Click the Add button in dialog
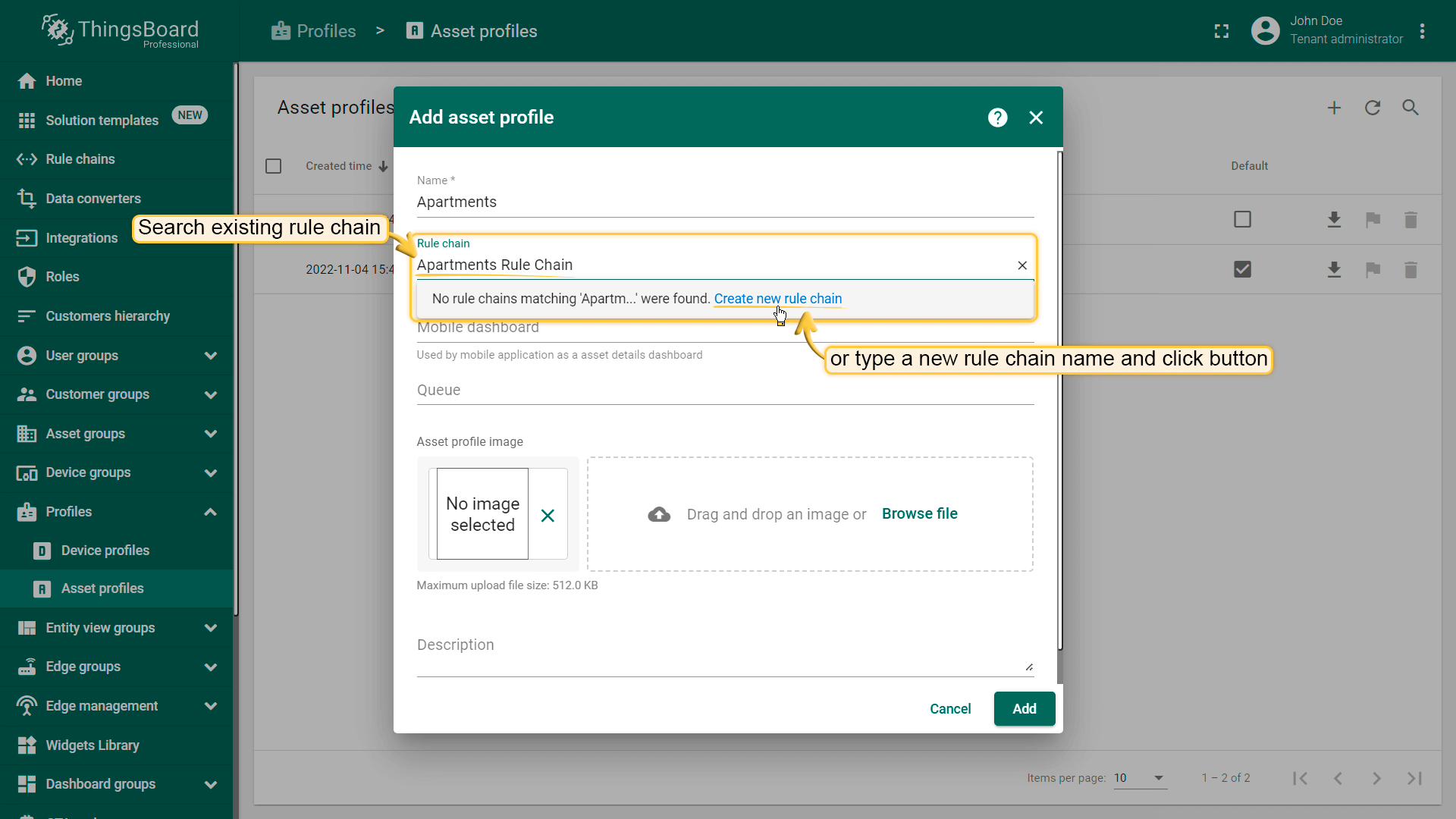Screen dimensions: 1456x819 (1024, 708)
